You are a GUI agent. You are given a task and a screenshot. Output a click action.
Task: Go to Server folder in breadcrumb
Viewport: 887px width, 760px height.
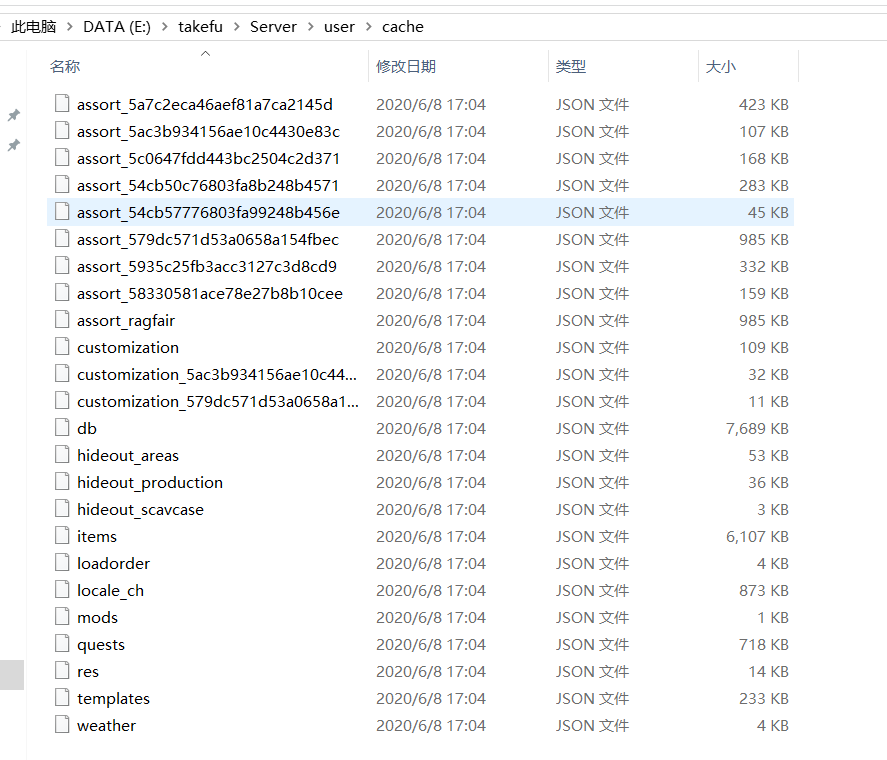(273, 27)
